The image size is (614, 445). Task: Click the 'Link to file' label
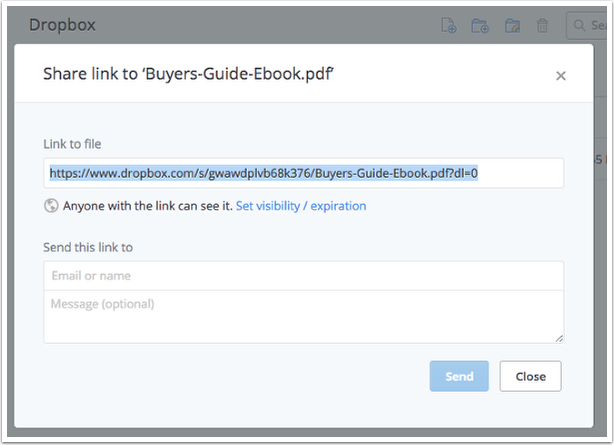tap(72, 144)
